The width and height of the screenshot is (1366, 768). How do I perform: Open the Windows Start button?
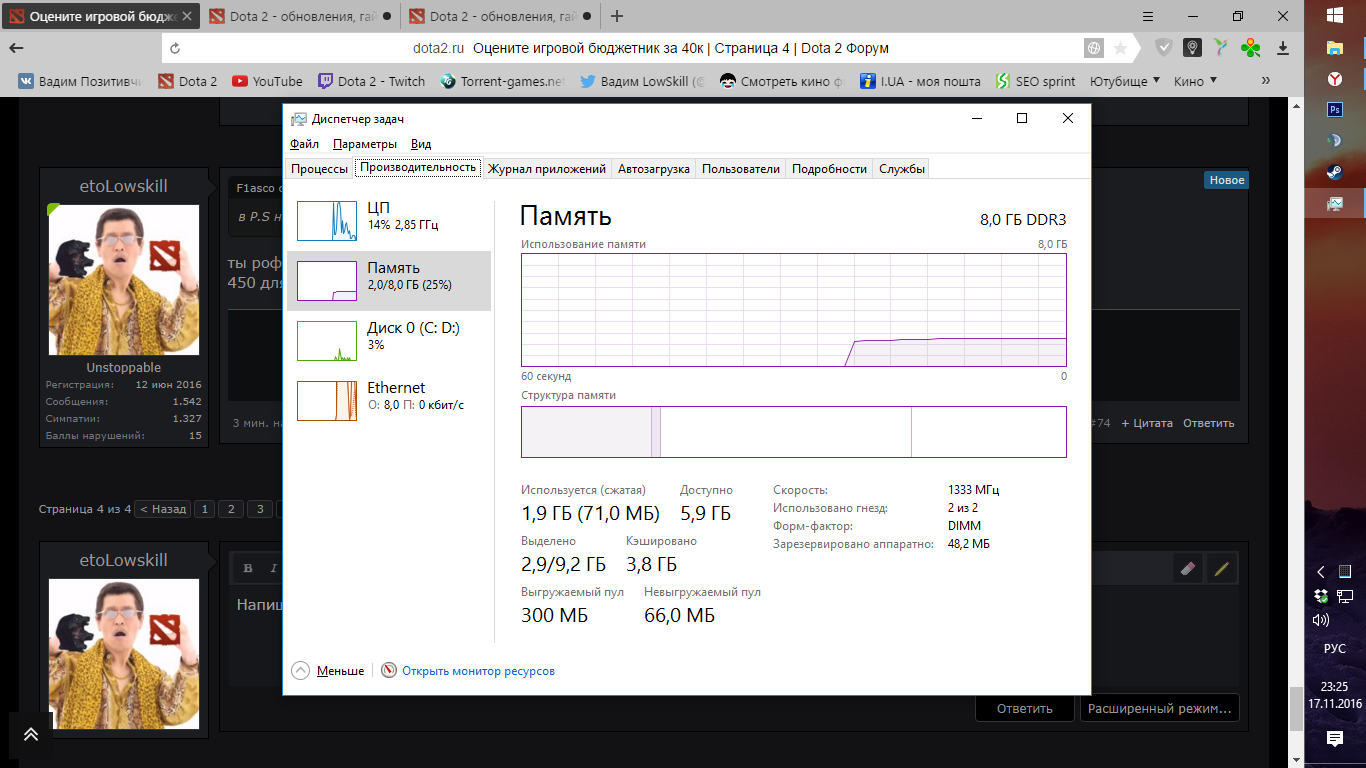(1335, 16)
